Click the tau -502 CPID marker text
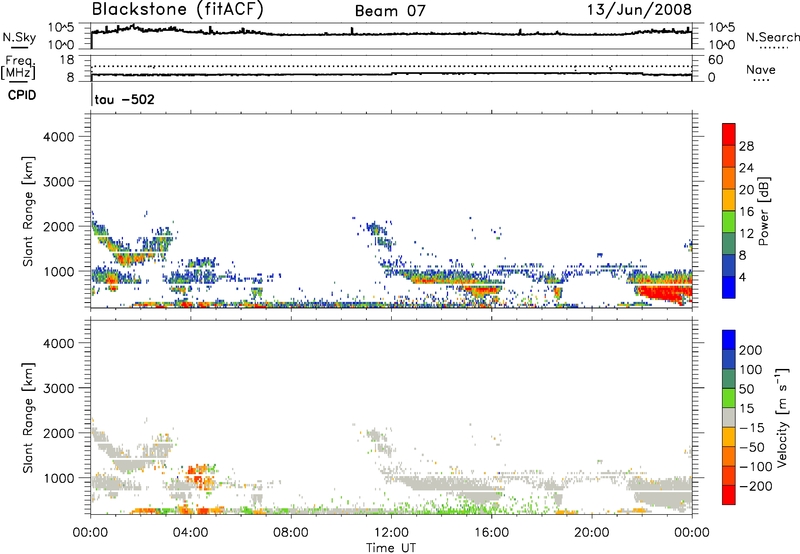The width and height of the screenshot is (800, 554). 124,99
